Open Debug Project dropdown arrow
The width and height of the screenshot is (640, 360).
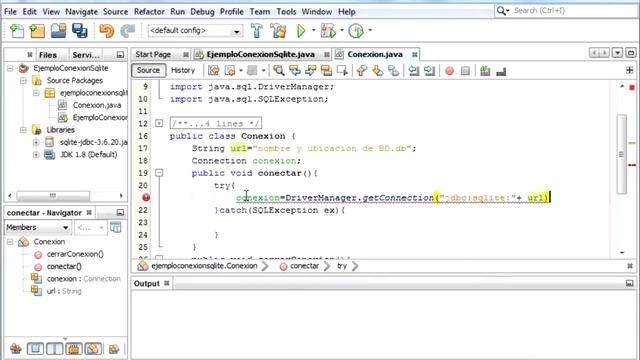click(342, 30)
